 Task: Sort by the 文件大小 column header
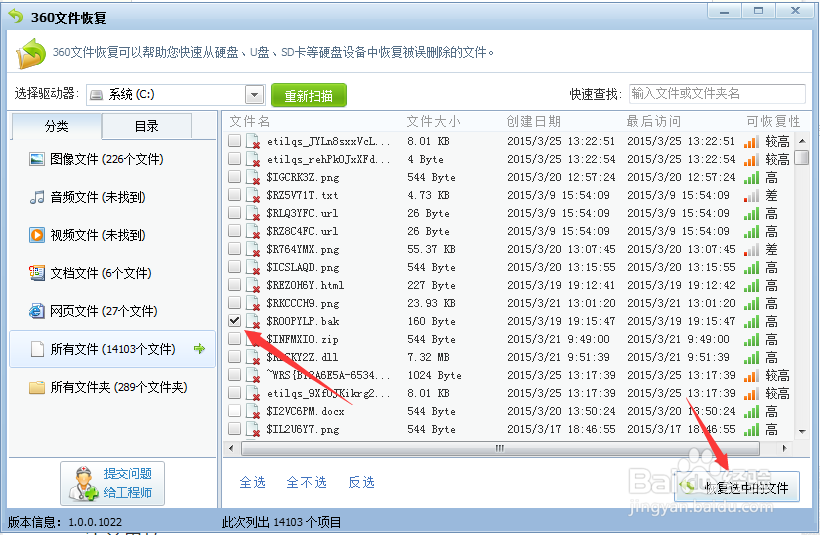coord(434,121)
